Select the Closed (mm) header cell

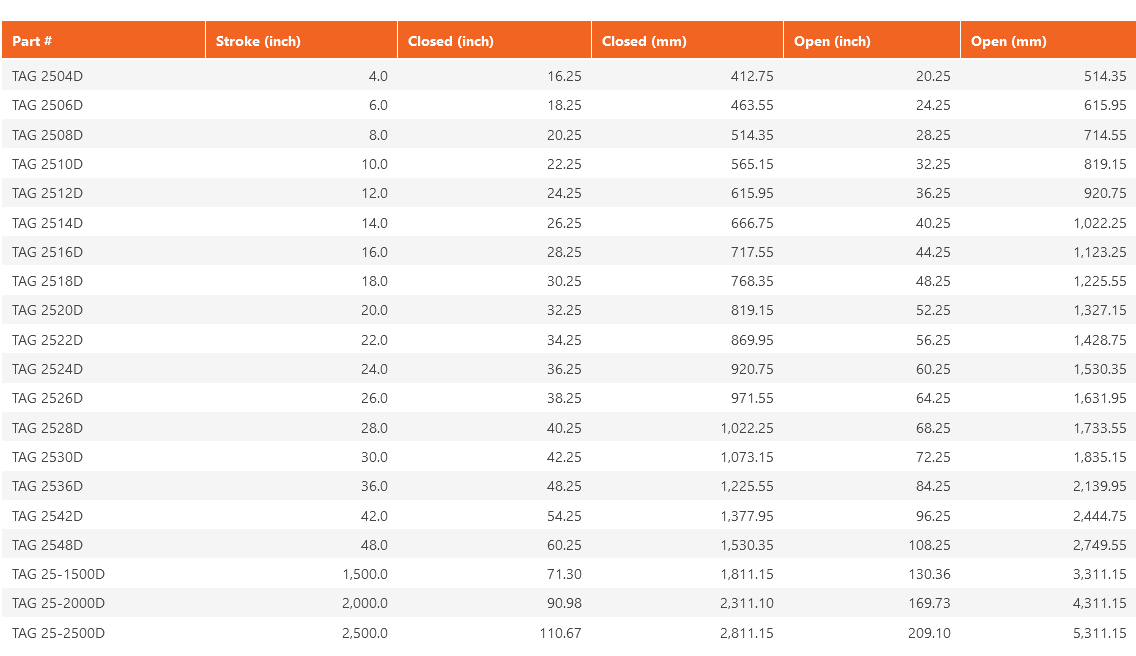(x=644, y=41)
